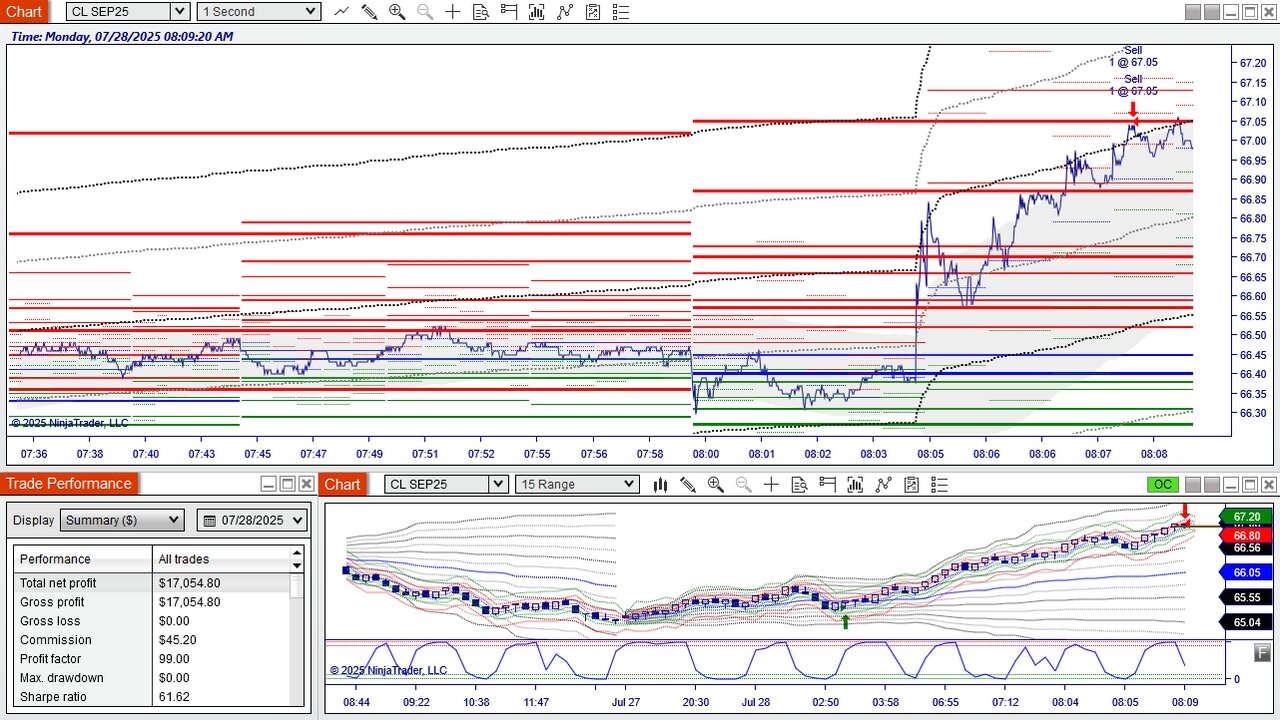
Task: Click the 99.00 profit factor value
Action: pyautogui.click(x=174, y=659)
